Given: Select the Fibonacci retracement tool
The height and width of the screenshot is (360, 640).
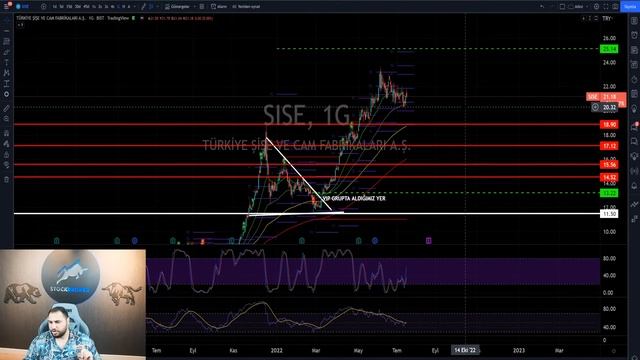Looking at the screenshot, I should pyautogui.click(x=7, y=41).
